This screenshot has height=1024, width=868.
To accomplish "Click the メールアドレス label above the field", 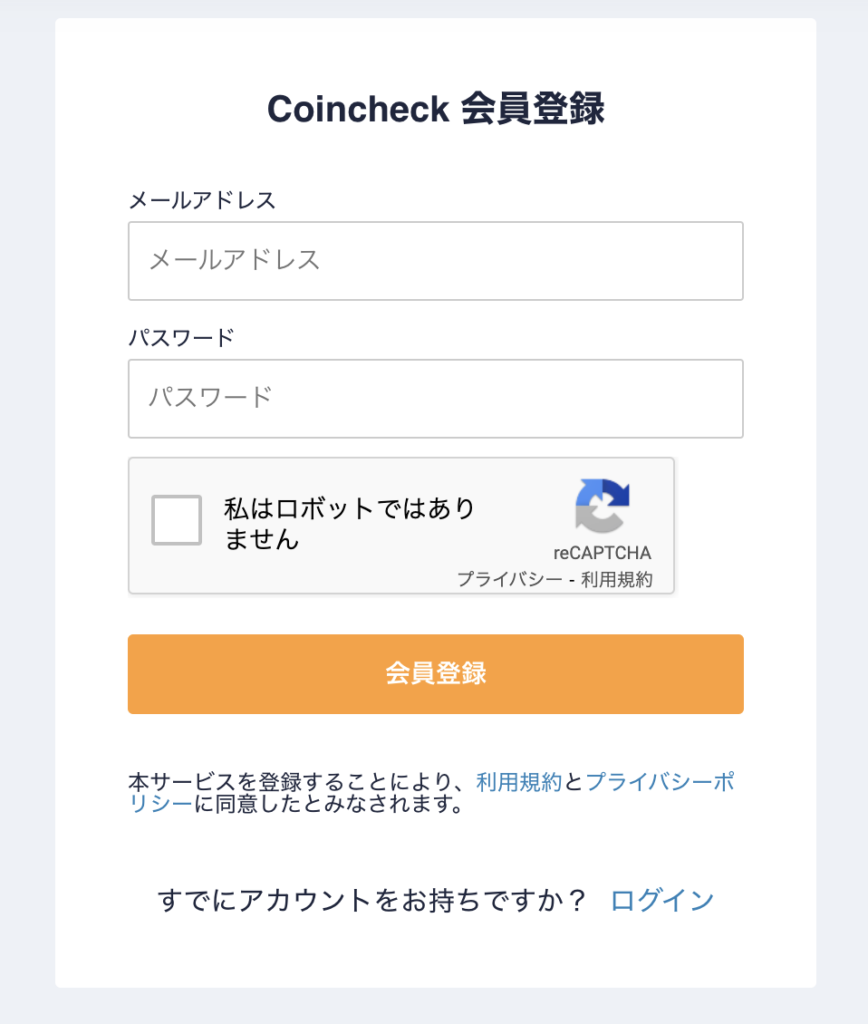I will click(202, 200).
